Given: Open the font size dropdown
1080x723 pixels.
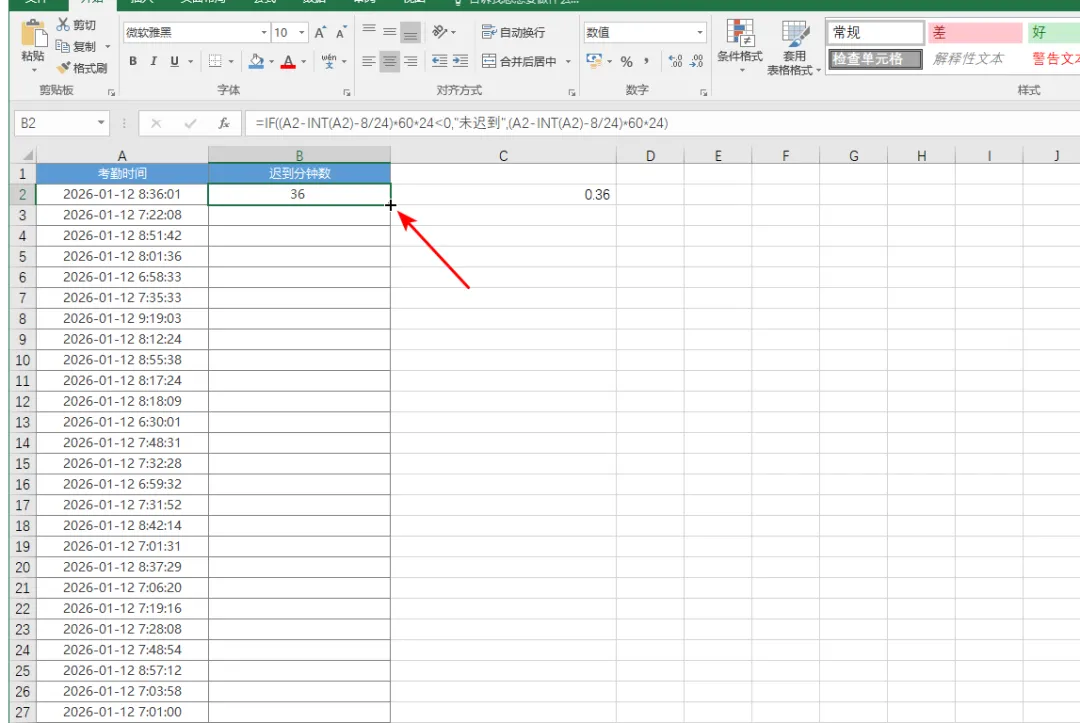Looking at the screenshot, I should (302, 32).
